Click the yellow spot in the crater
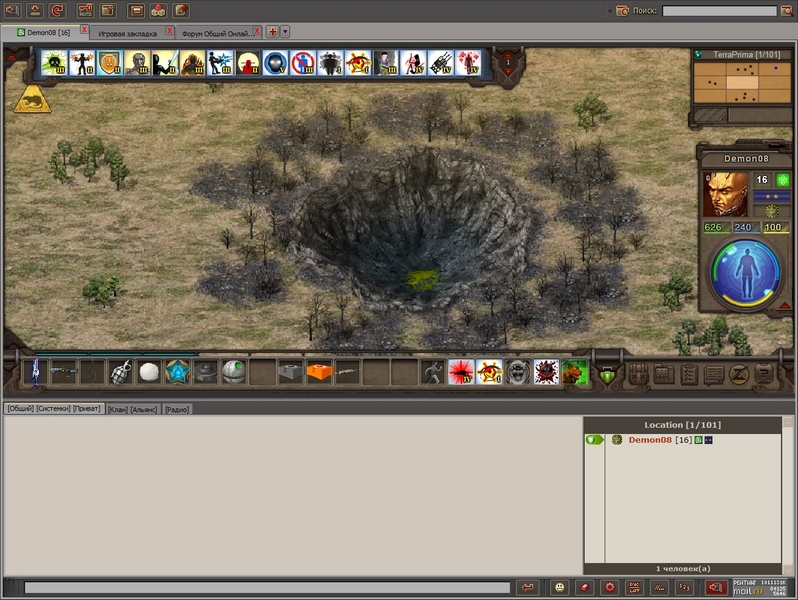The width and height of the screenshot is (798, 600). [421, 279]
